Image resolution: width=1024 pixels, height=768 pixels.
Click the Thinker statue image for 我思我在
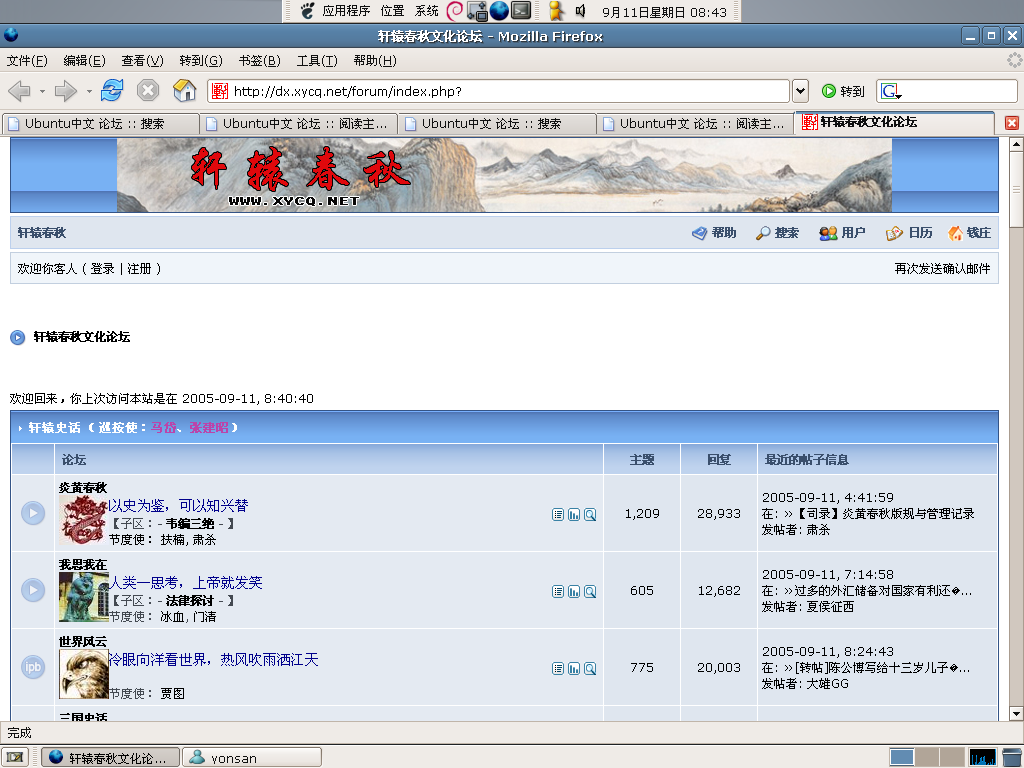point(84,597)
